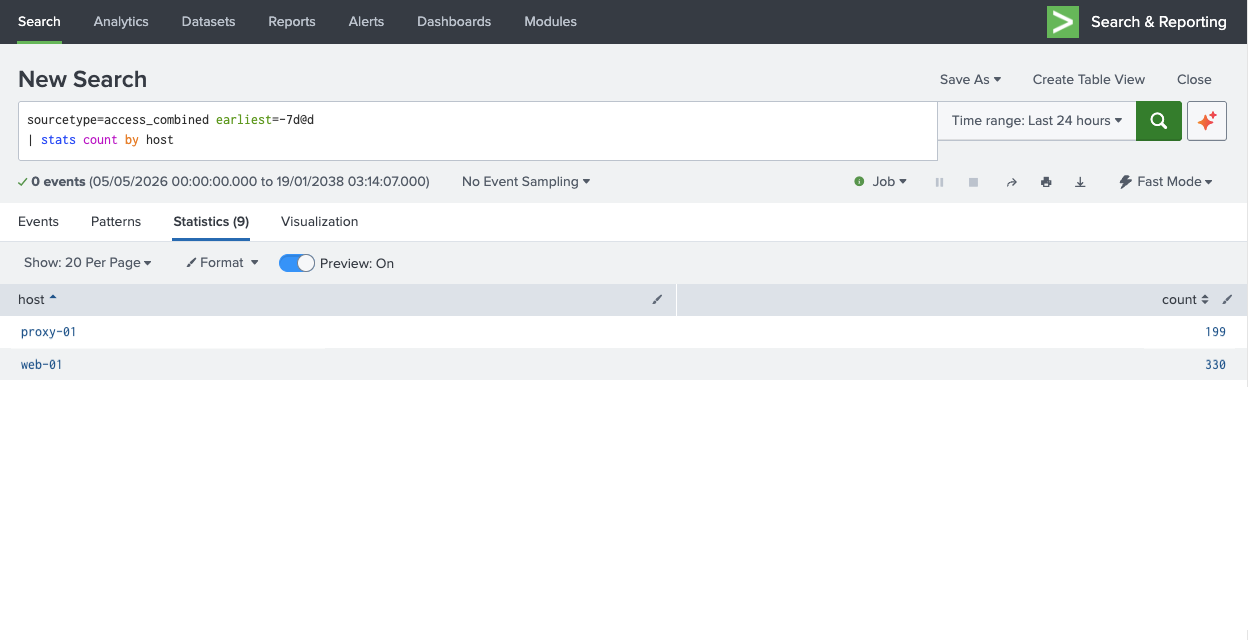The width and height of the screenshot is (1248, 640).
Task: Open the Format options dropdown
Action: click(x=222, y=263)
